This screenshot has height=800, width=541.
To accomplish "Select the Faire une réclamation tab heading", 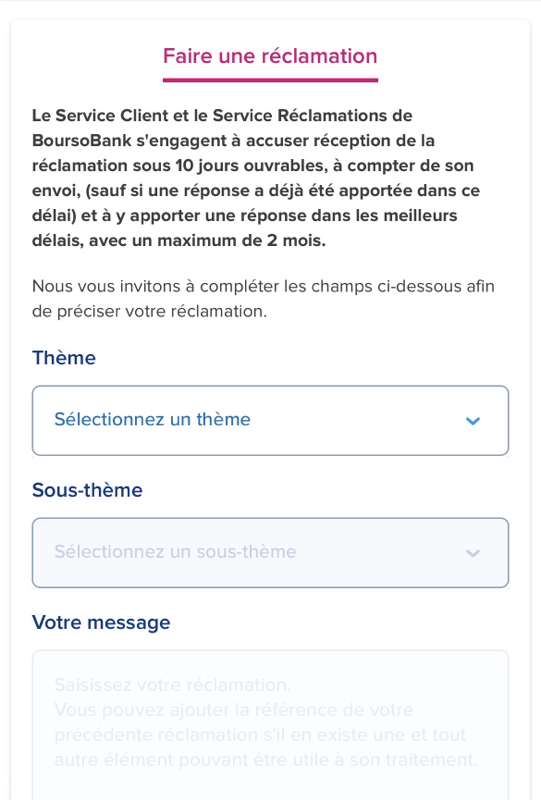I will coord(270,56).
